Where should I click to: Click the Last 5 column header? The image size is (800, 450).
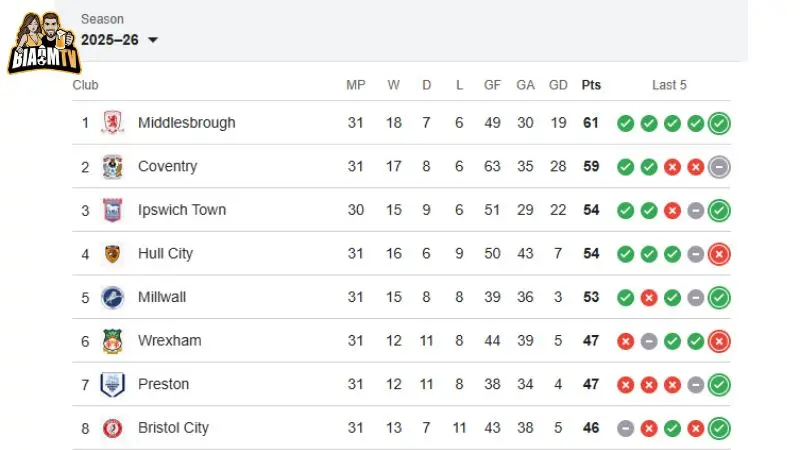[x=669, y=85]
